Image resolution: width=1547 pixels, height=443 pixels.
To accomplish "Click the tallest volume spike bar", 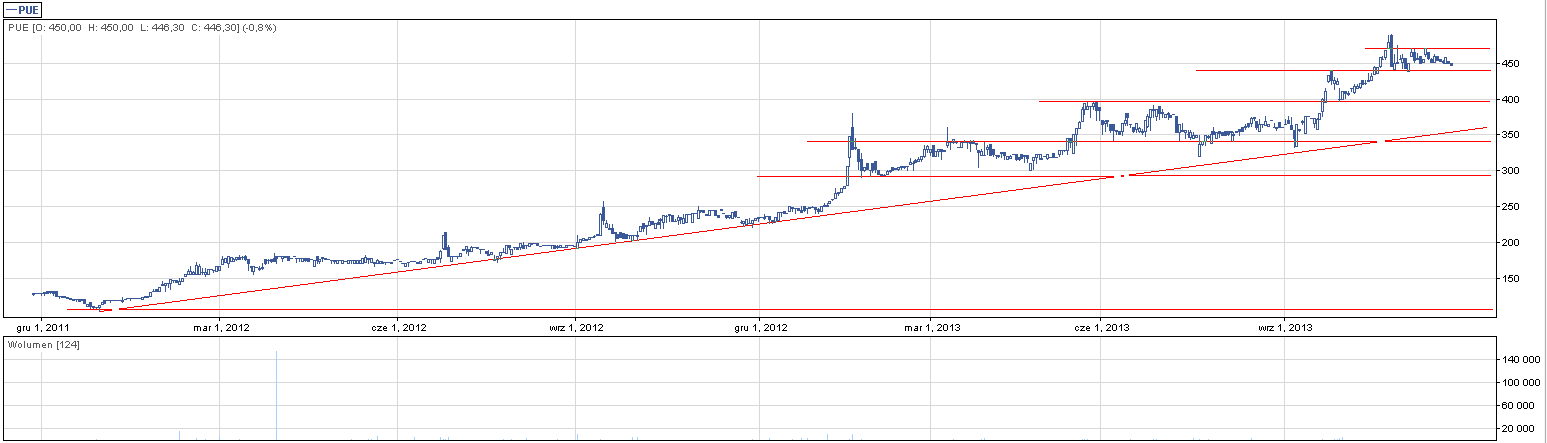I will [276, 395].
